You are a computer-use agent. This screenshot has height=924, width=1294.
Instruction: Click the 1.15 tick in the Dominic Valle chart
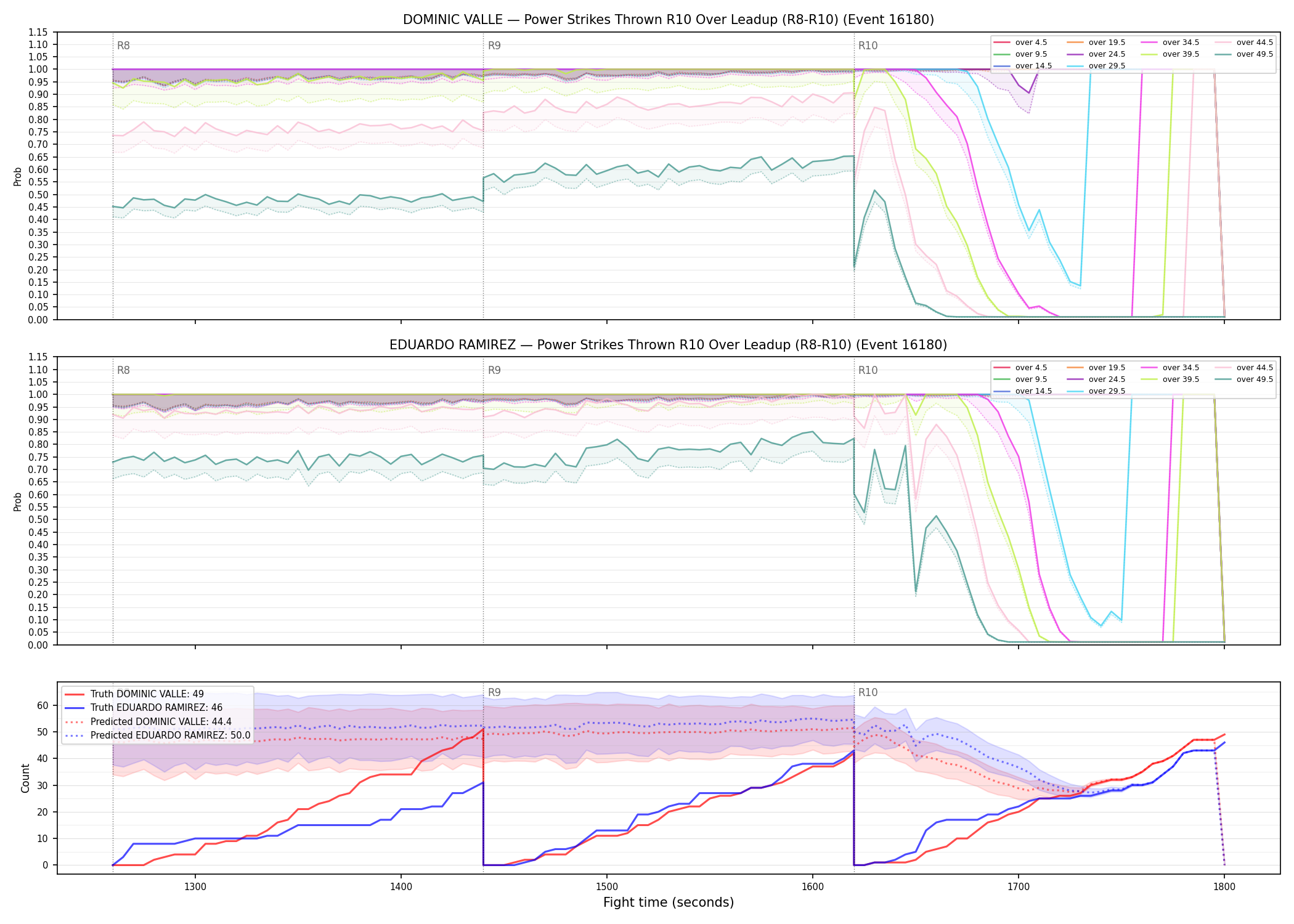38,32
